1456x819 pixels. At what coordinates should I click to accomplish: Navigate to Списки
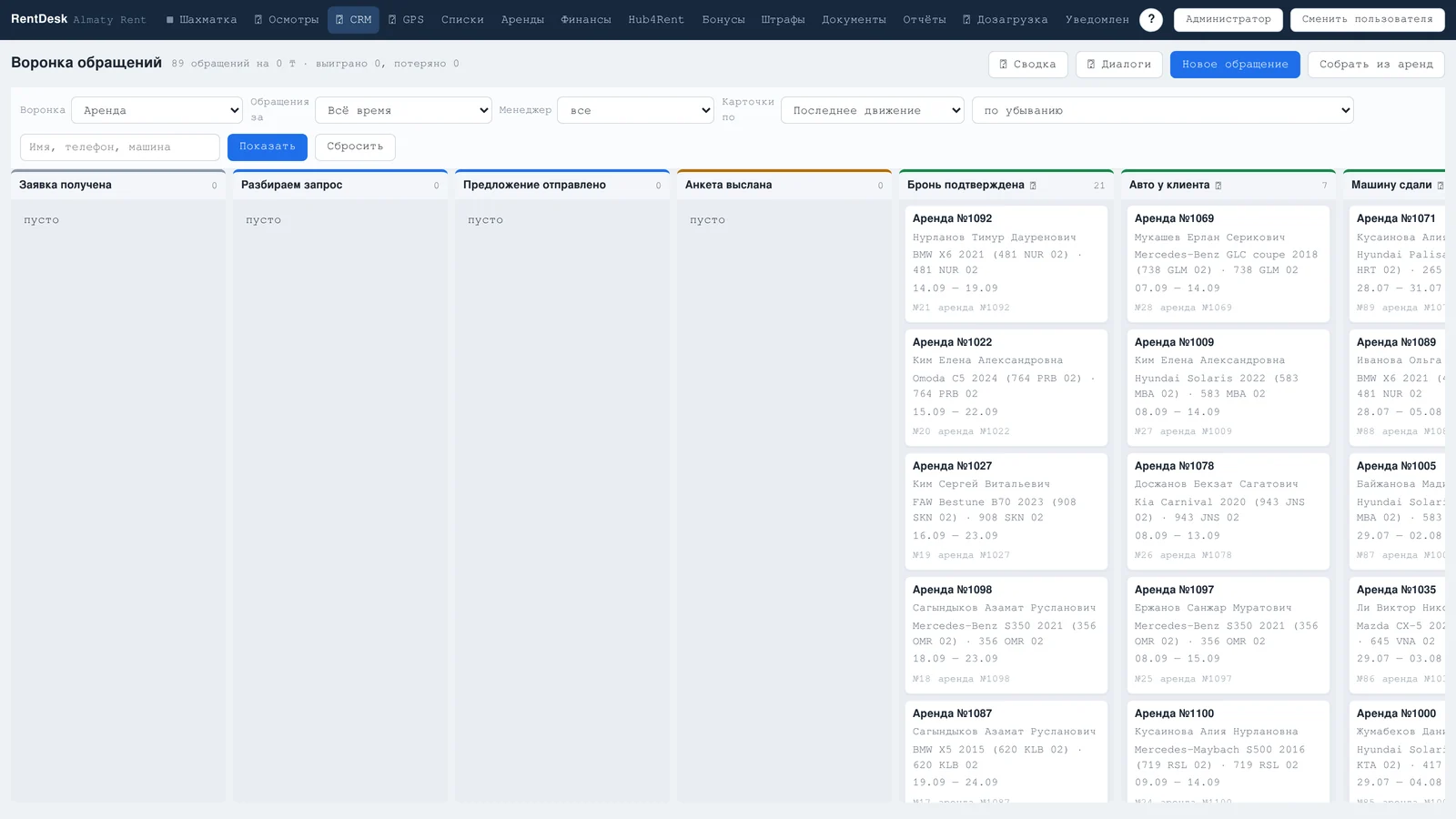point(462,19)
